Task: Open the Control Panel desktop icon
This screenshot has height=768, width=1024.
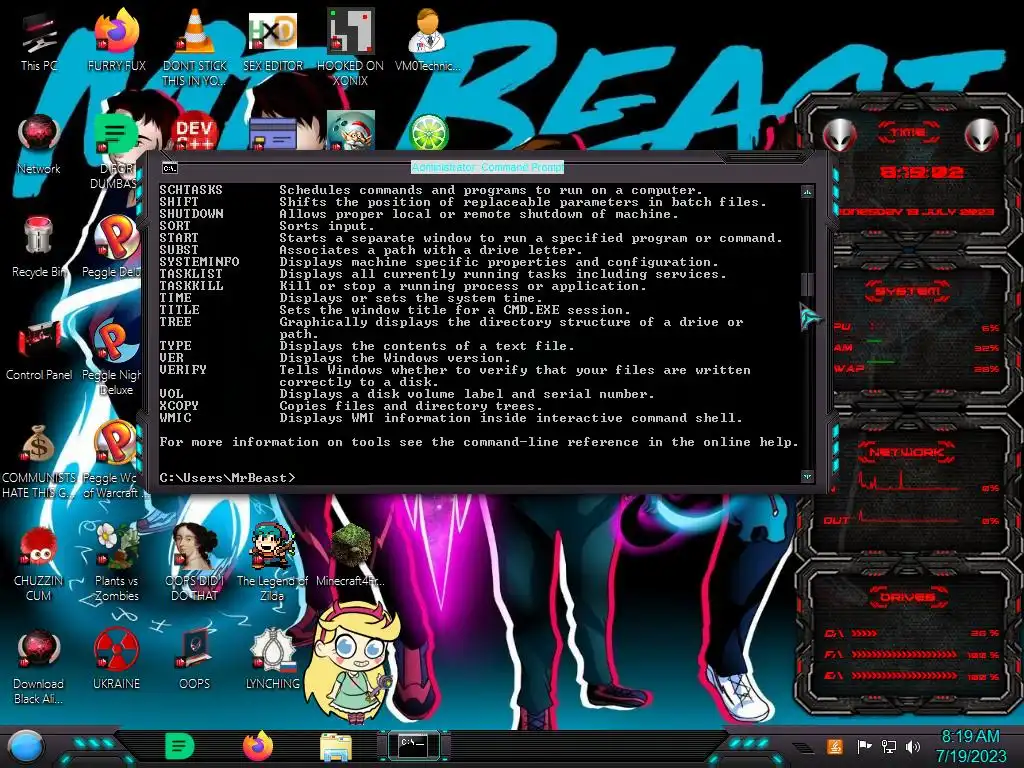Action: [39, 349]
